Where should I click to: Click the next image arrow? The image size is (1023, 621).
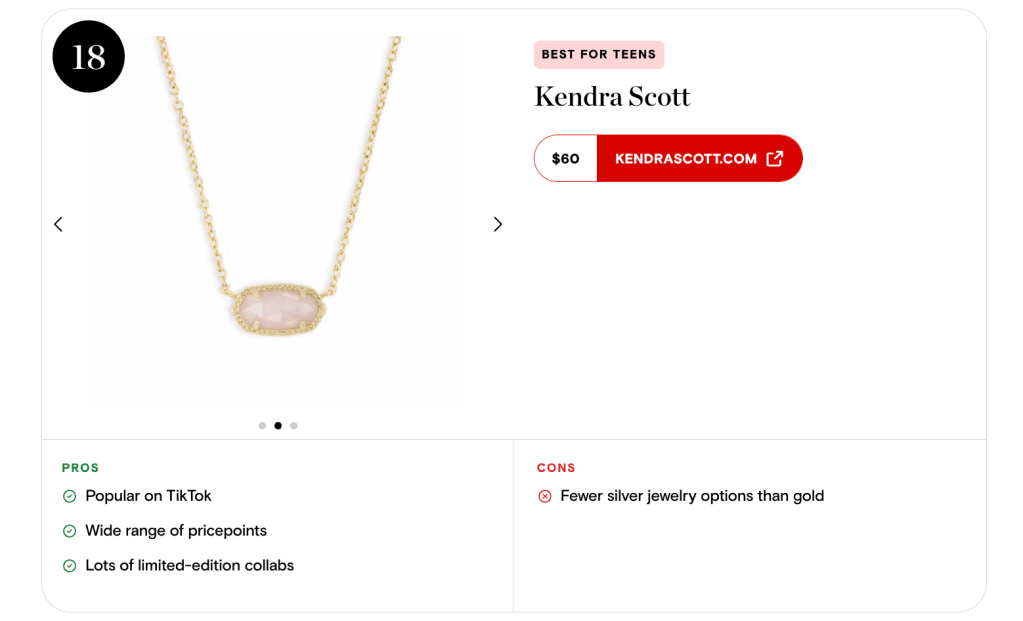498,224
